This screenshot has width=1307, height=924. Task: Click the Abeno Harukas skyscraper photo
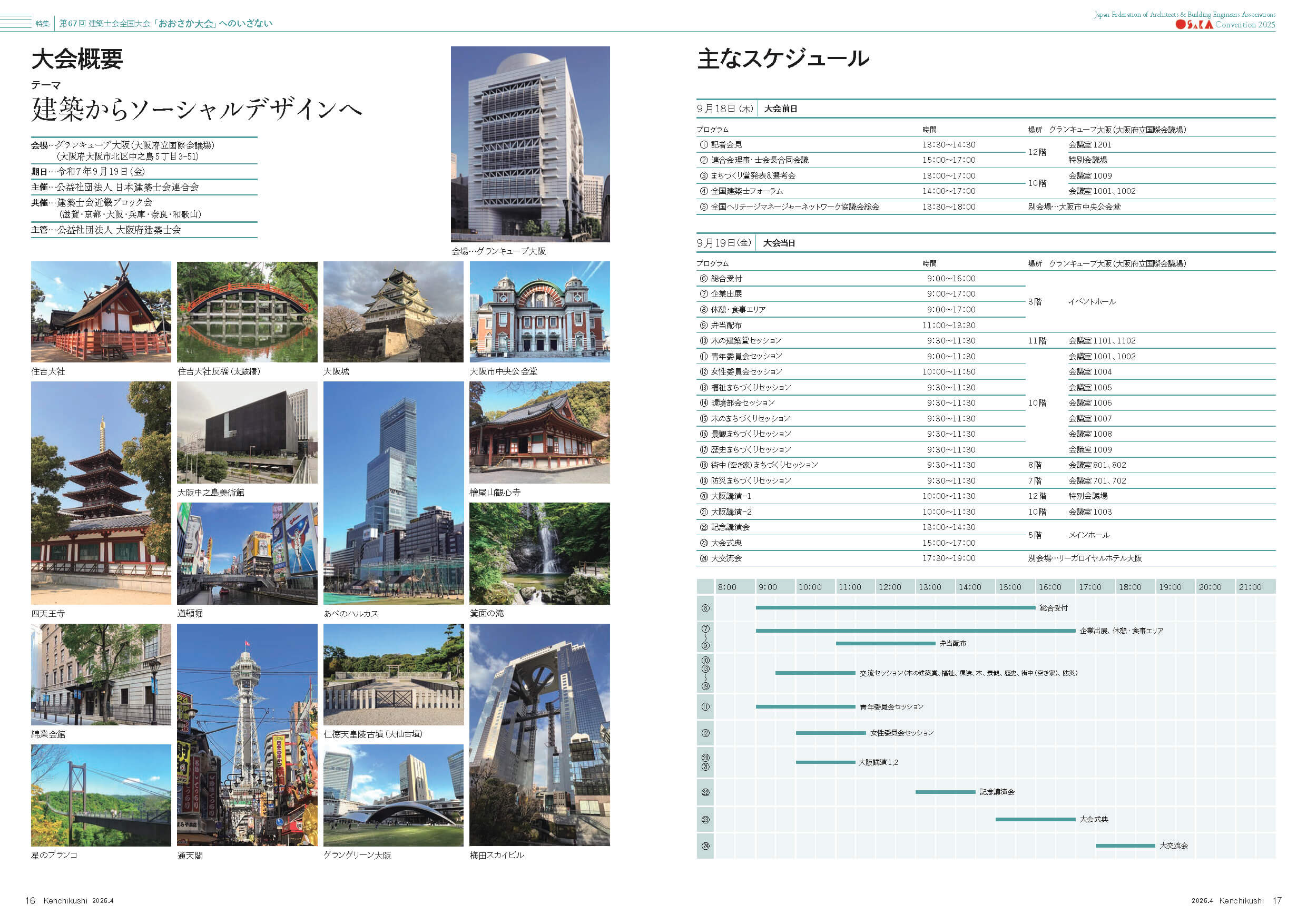(393, 493)
